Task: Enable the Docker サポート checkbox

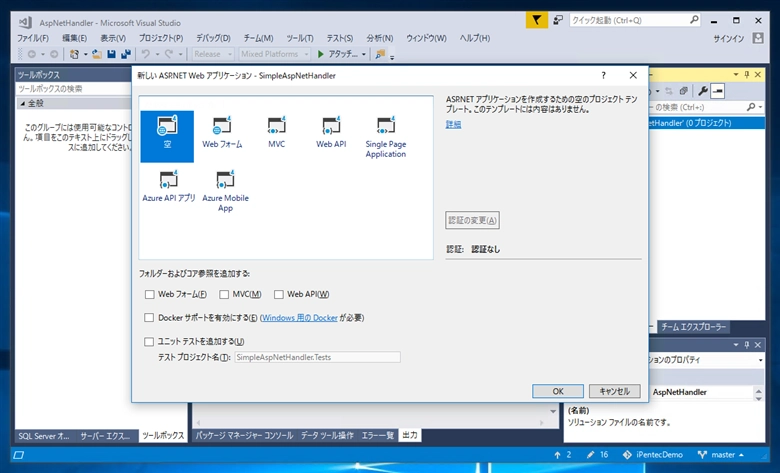Action: pos(149,318)
